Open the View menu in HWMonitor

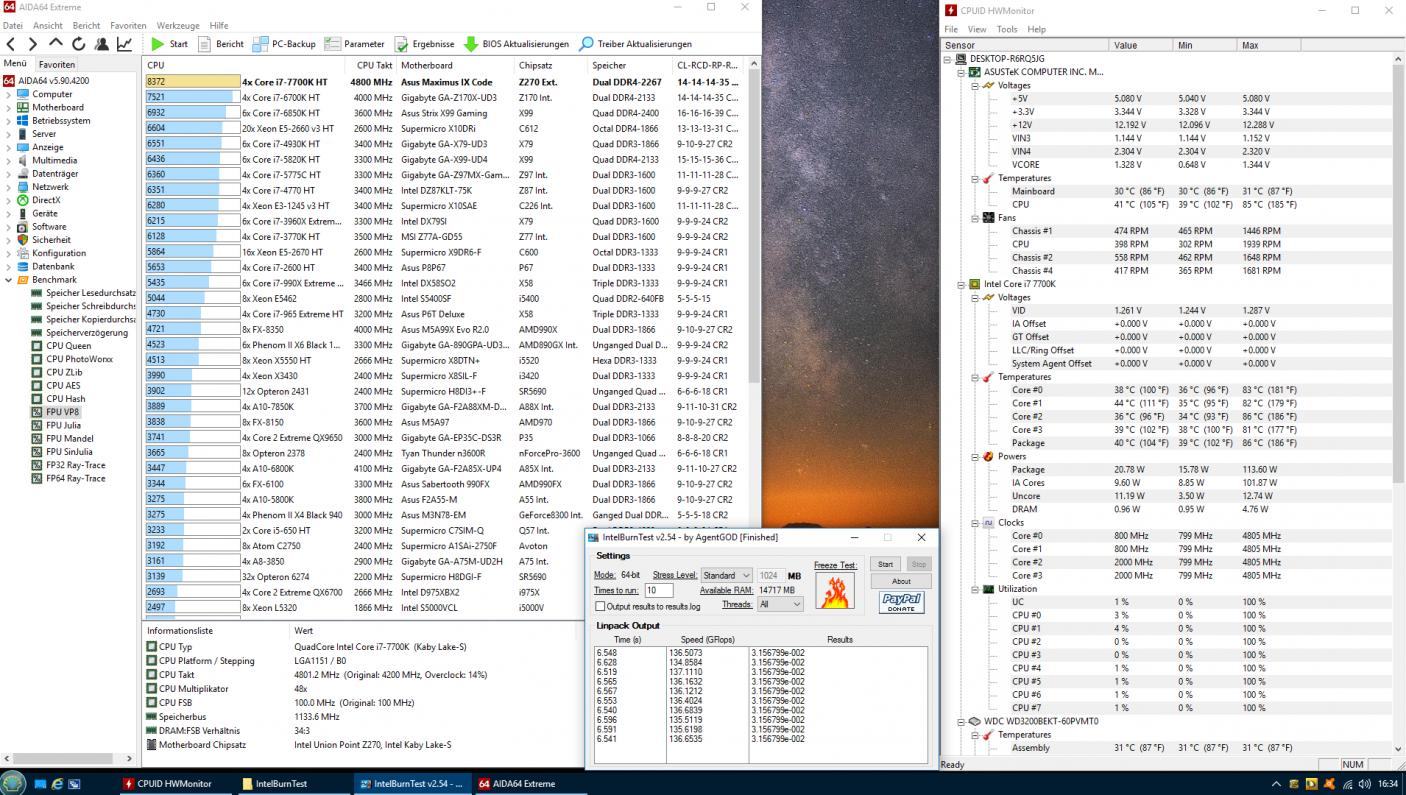[x=977, y=29]
